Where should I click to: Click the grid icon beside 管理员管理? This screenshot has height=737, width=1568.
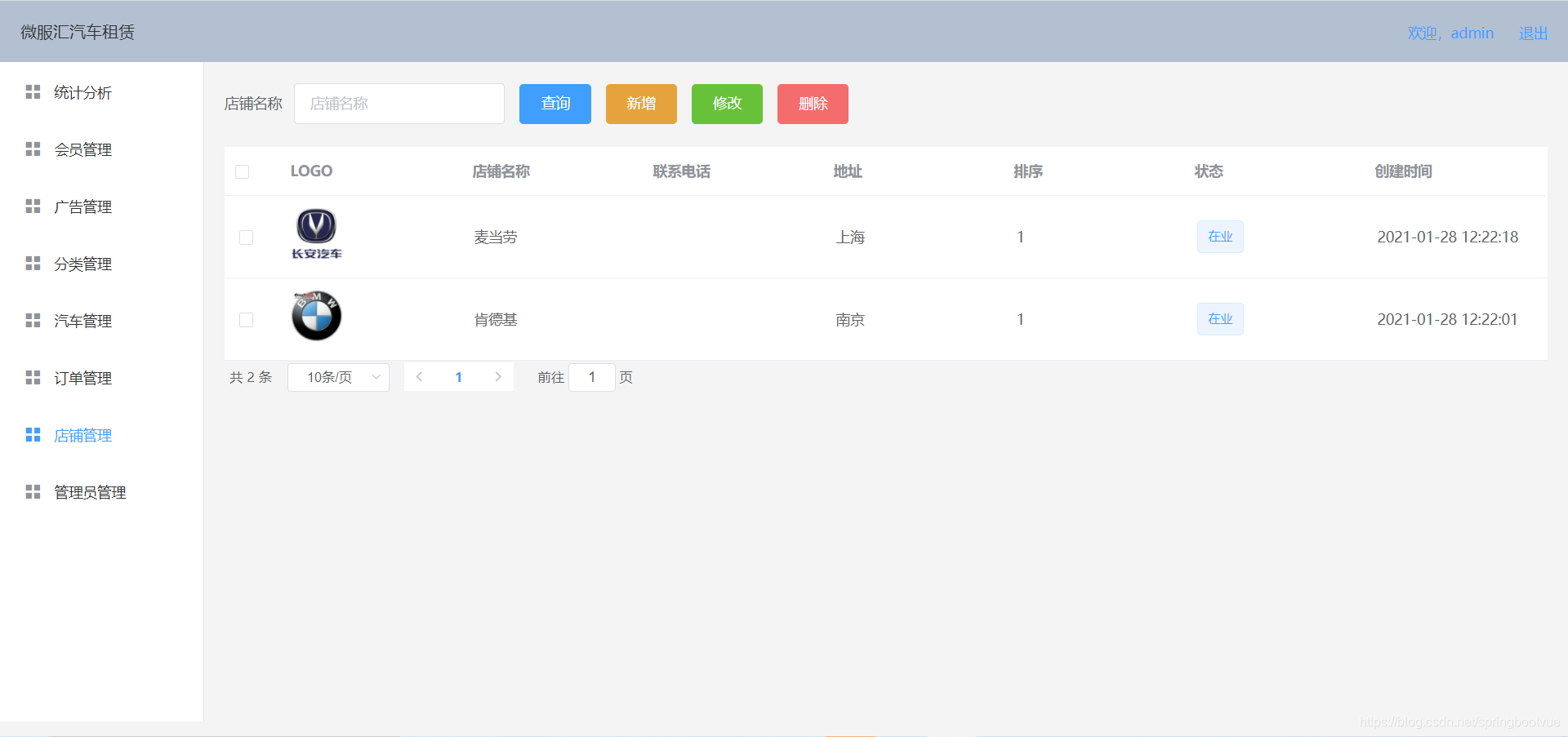pyautogui.click(x=33, y=492)
